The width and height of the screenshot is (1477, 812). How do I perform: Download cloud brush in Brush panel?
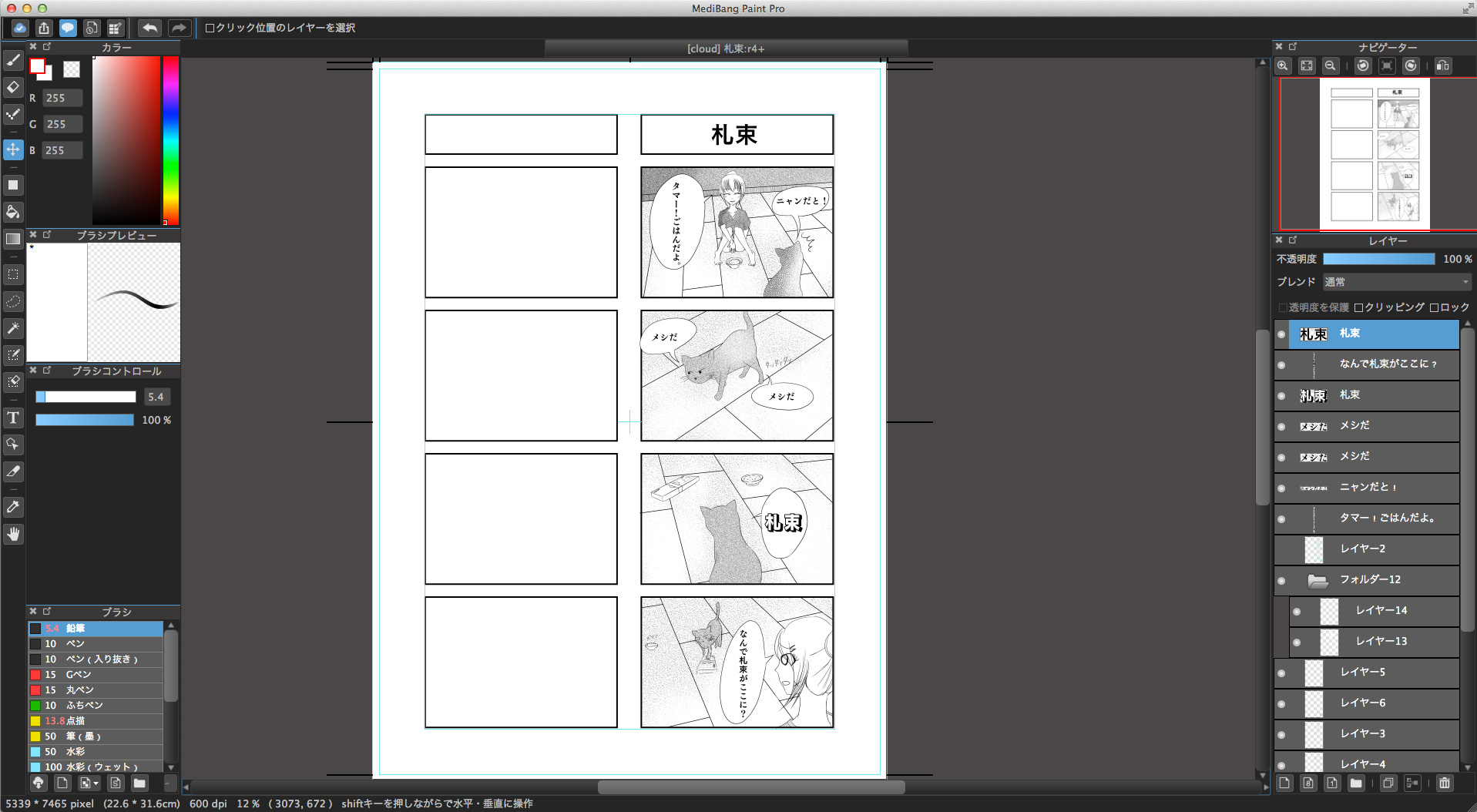click(38, 783)
